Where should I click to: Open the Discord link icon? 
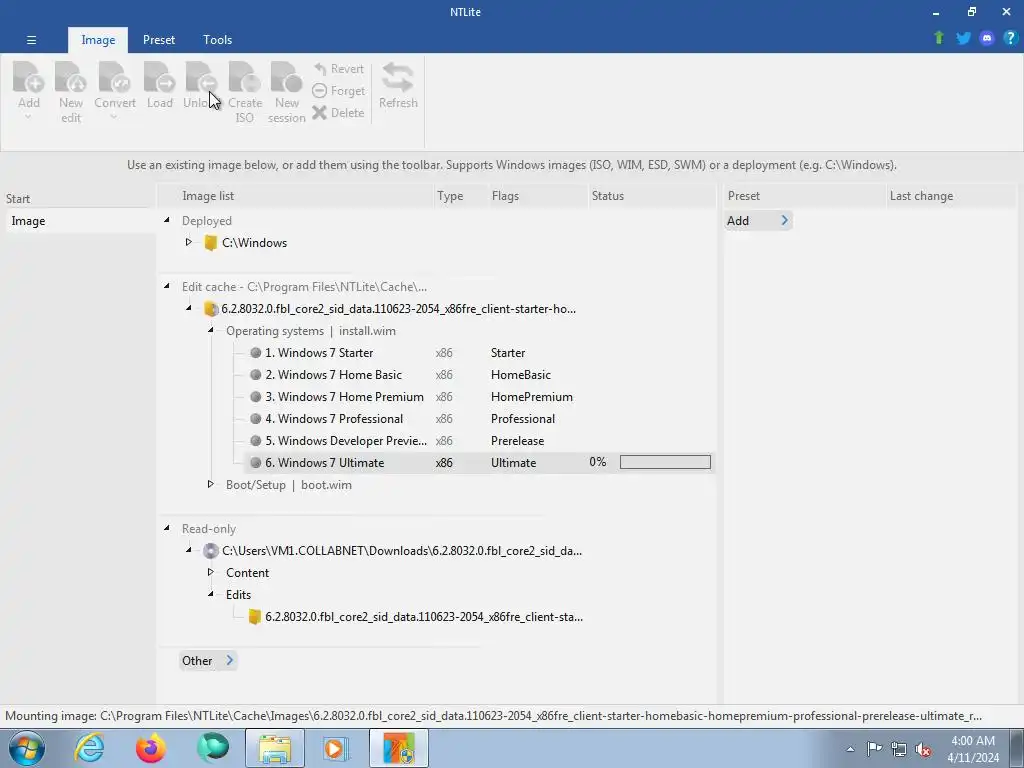[987, 38]
